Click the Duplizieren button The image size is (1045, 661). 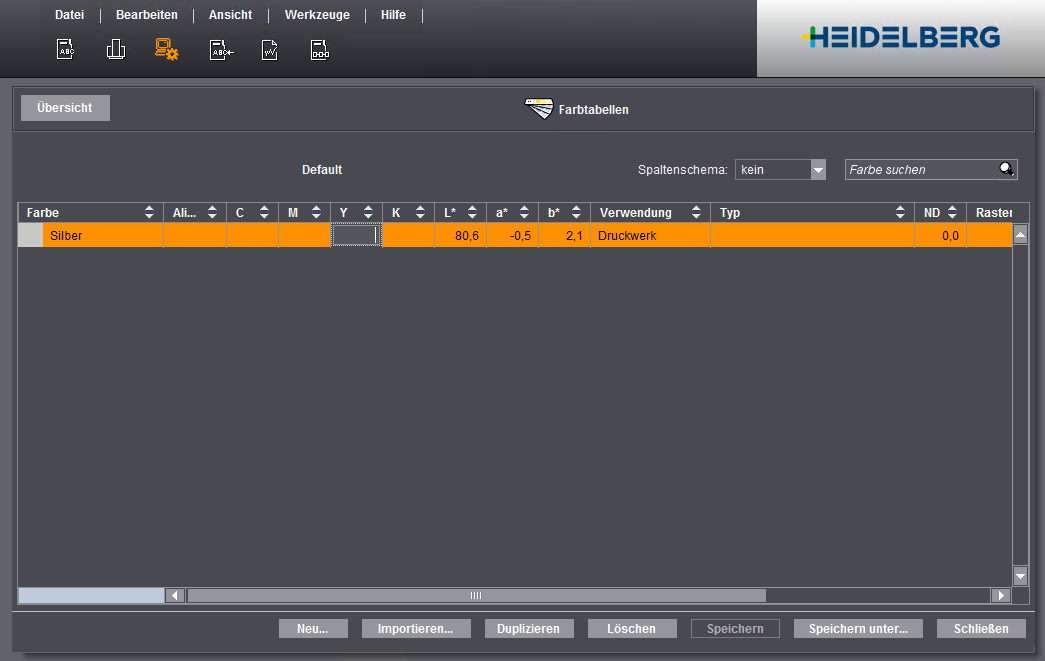point(528,628)
